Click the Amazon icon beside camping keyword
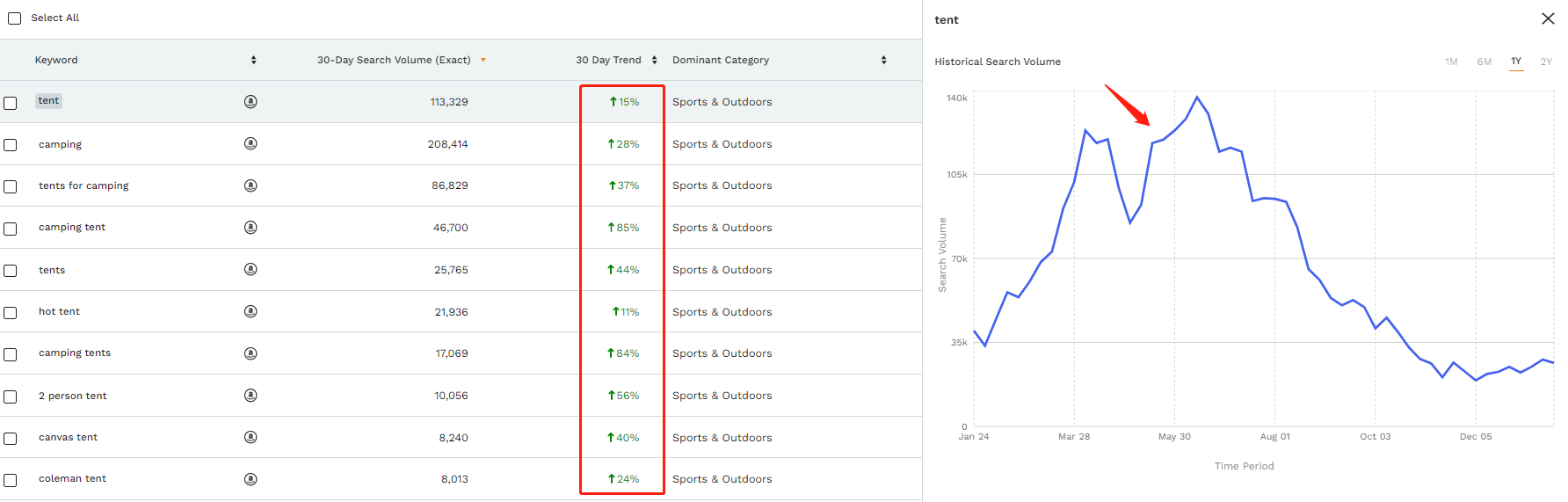The width and height of the screenshot is (1568, 502). point(250,143)
